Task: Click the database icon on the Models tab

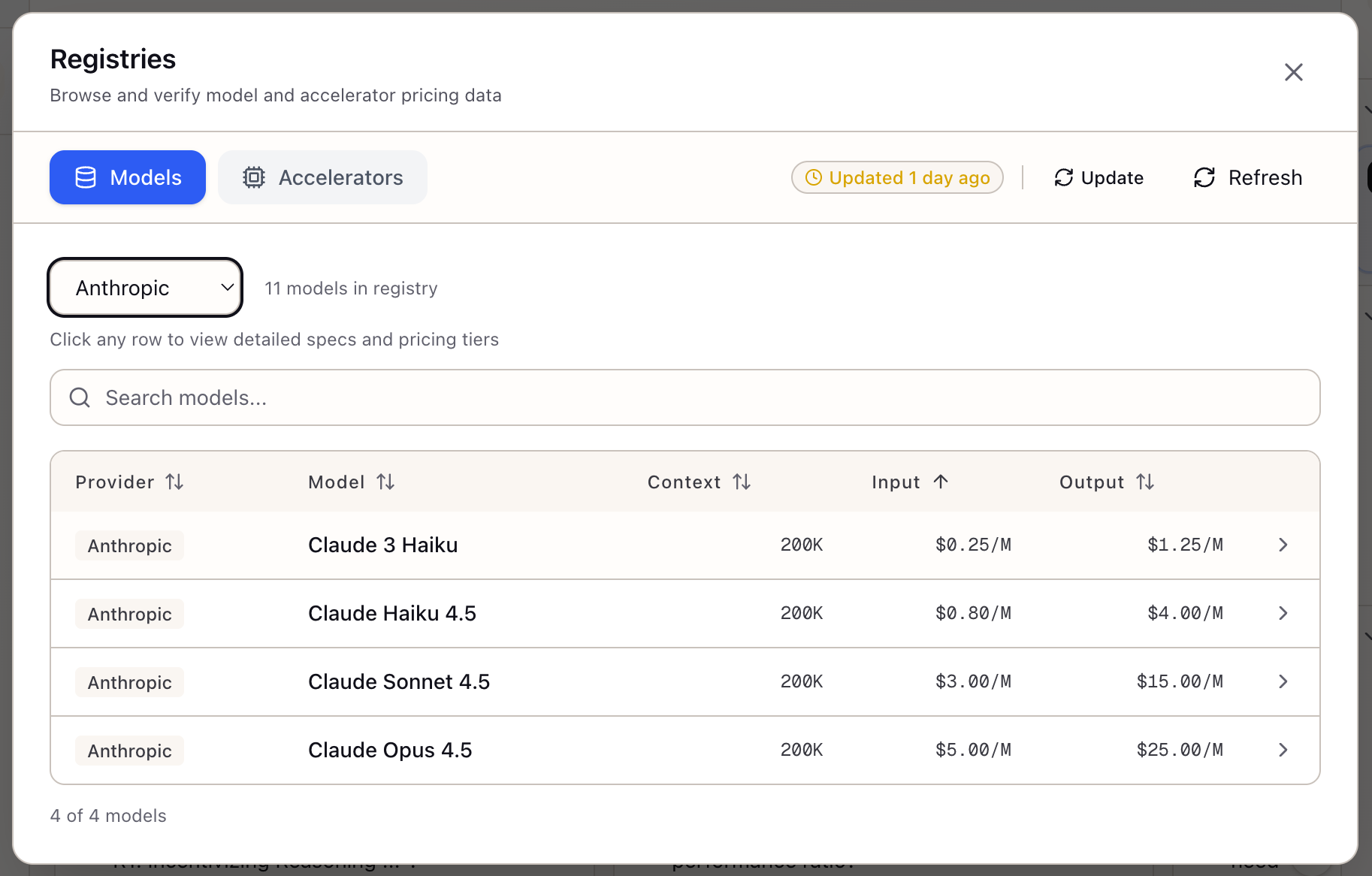Action: pyautogui.click(x=86, y=177)
